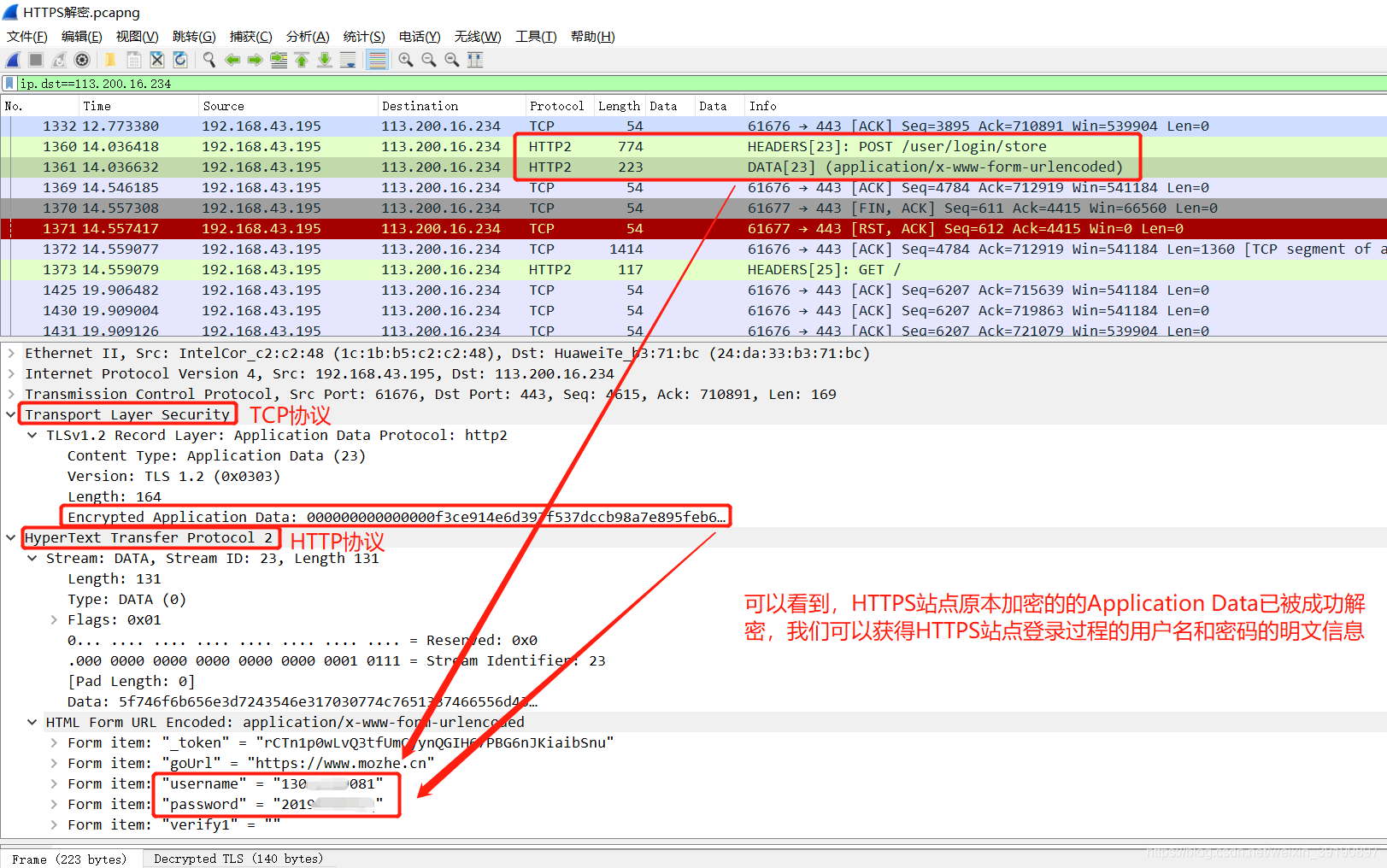Image resolution: width=1387 pixels, height=868 pixels.
Task: Open the display filter bookmark menu
Action: pyautogui.click(x=9, y=84)
